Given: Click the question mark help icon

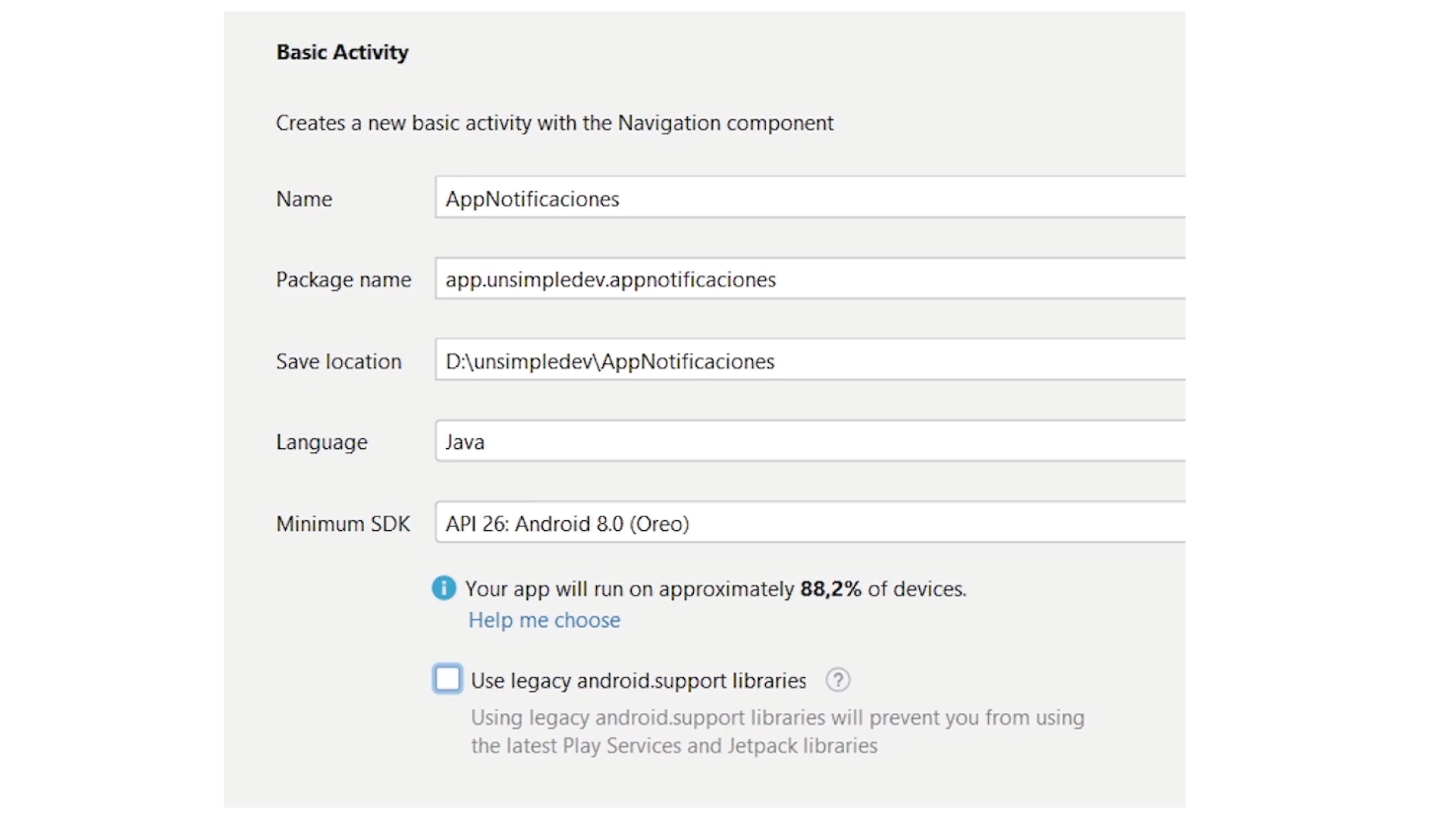Looking at the screenshot, I should click(838, 680).
